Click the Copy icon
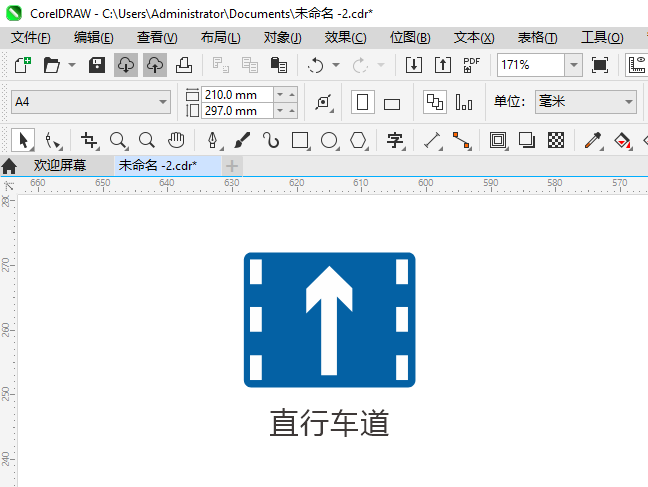Screen dimensions: 648x487 pos(250,65)
